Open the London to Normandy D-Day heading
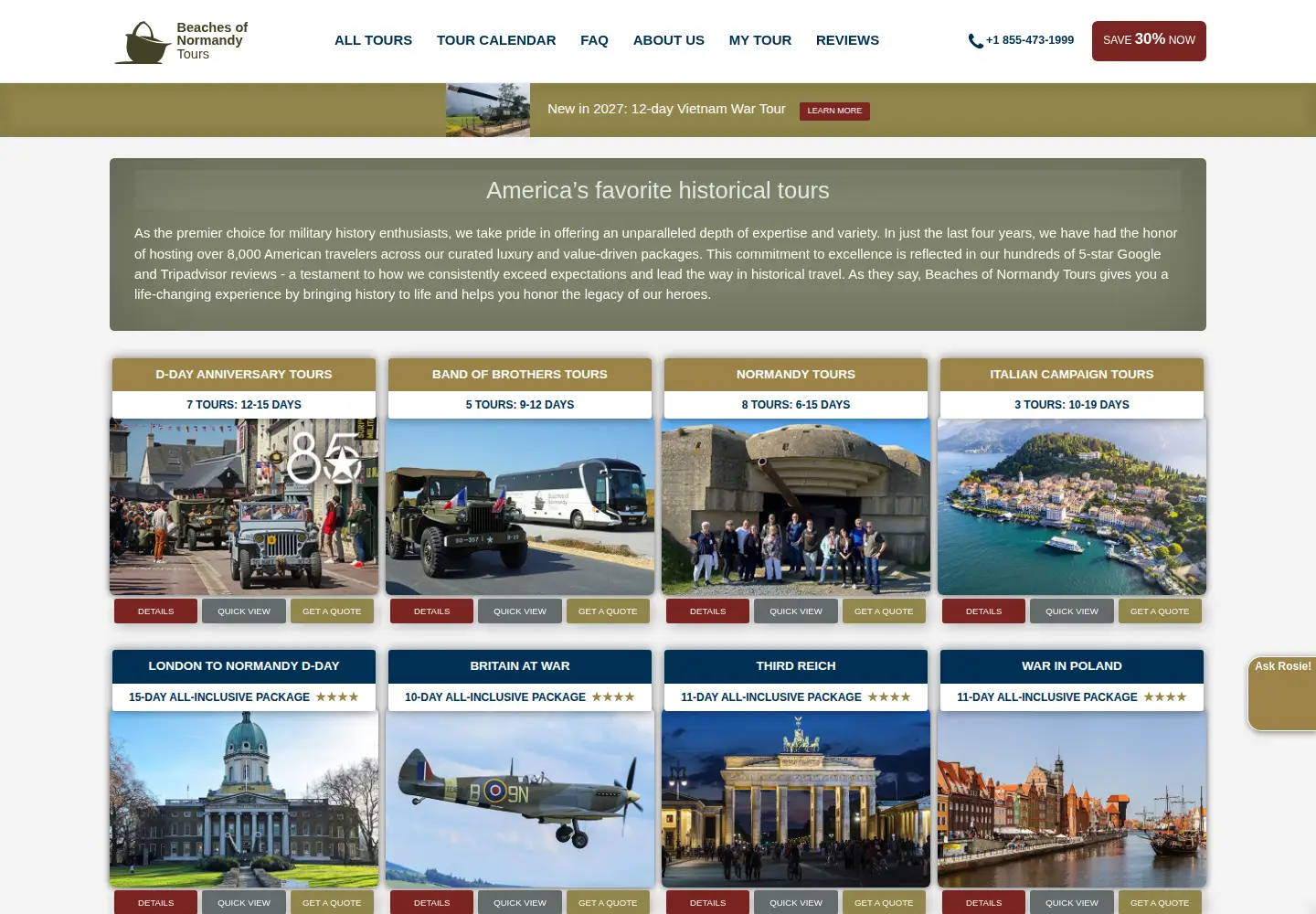Screen dimensions: 1316x914 244,666
